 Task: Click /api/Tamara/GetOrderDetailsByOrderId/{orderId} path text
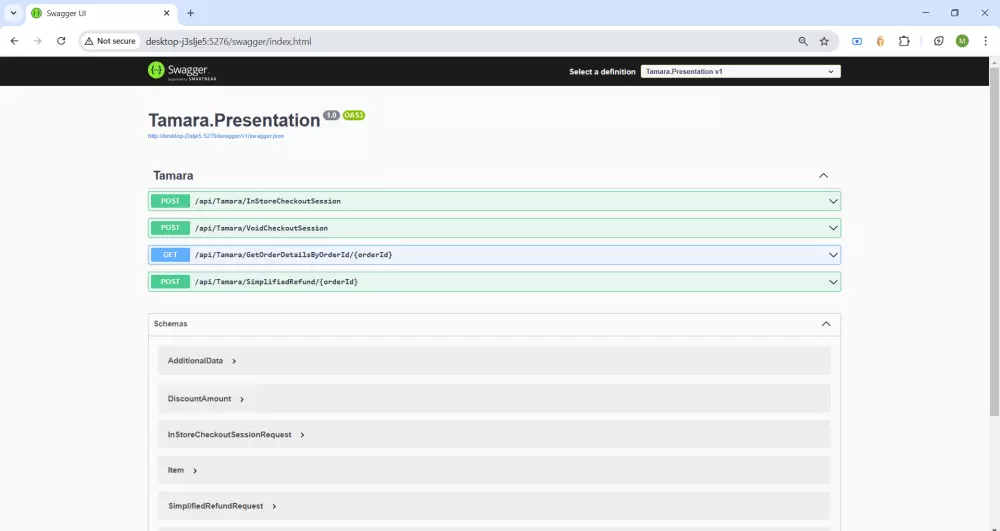[293, 254]
